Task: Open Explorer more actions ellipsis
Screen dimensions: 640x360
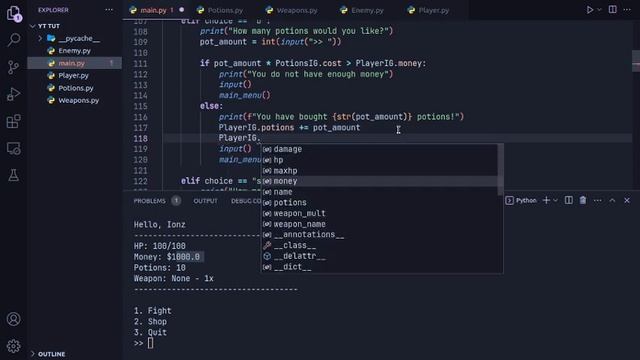Action: 109,10
